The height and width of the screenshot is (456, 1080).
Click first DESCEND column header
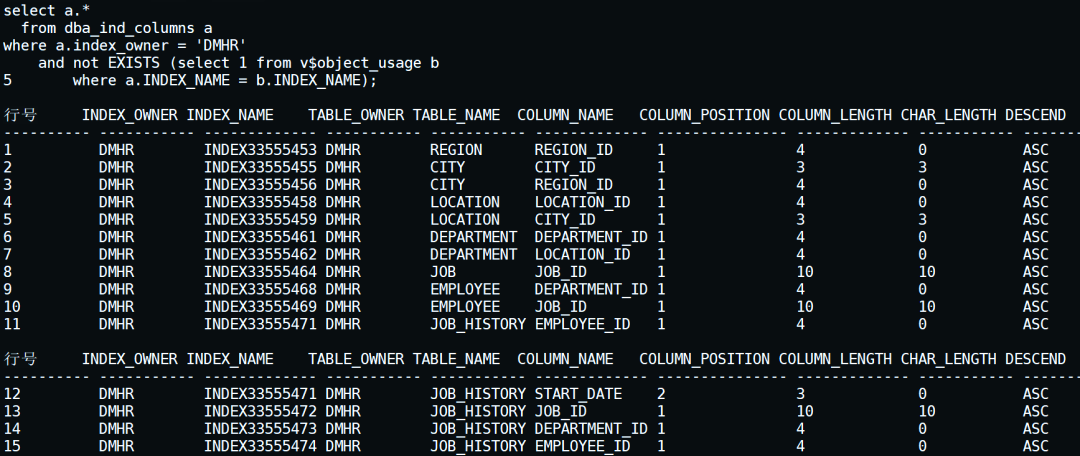(x=1035, y=115)
